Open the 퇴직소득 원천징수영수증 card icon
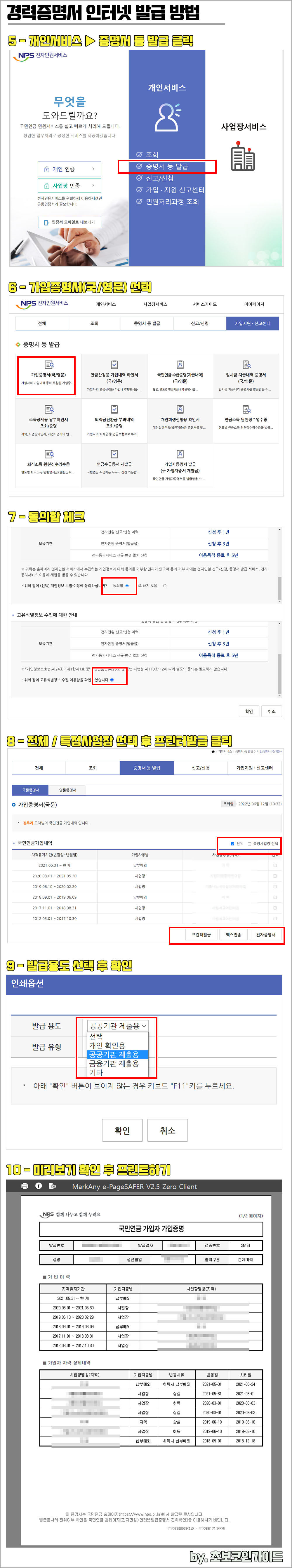Viewport: 292px width, 1568px height. [x=49, y=454]
